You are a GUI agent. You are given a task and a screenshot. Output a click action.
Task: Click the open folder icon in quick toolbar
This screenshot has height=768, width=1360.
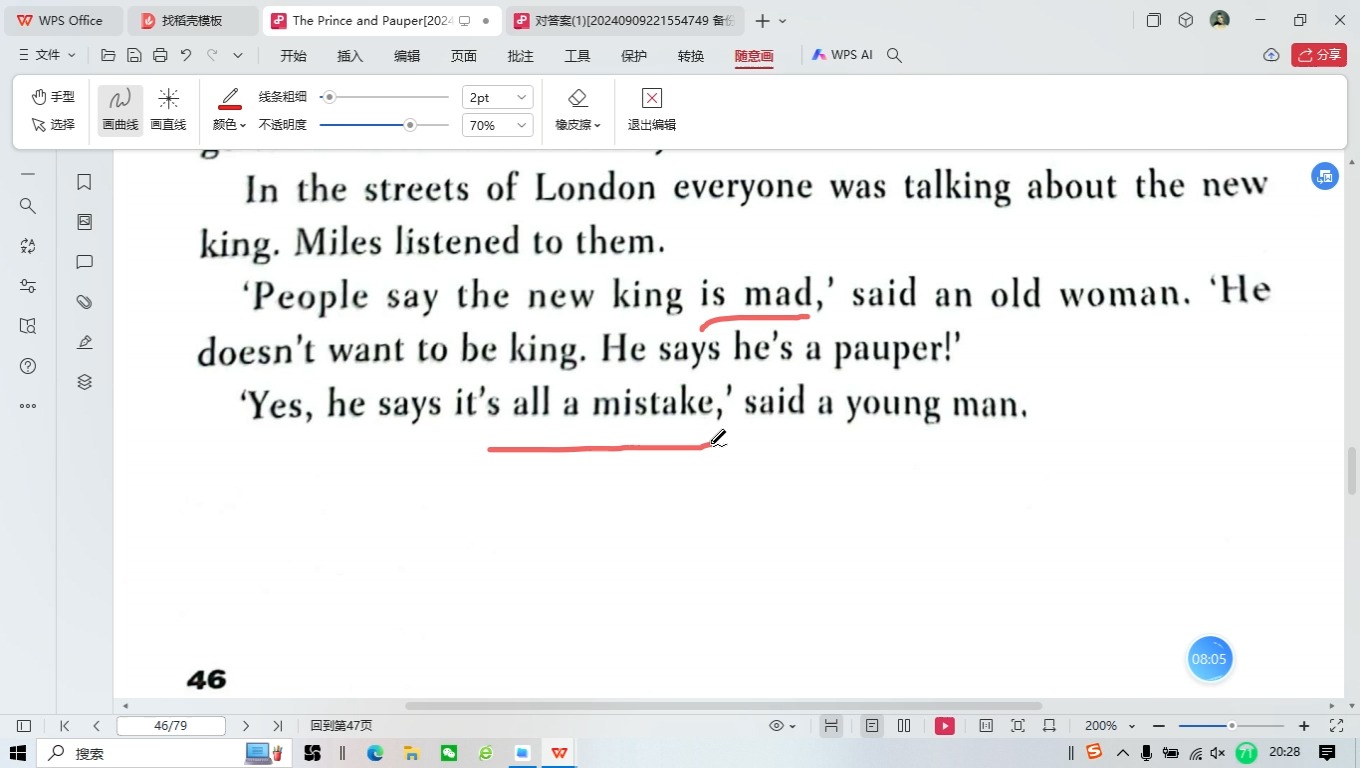[x=108, y=55]
